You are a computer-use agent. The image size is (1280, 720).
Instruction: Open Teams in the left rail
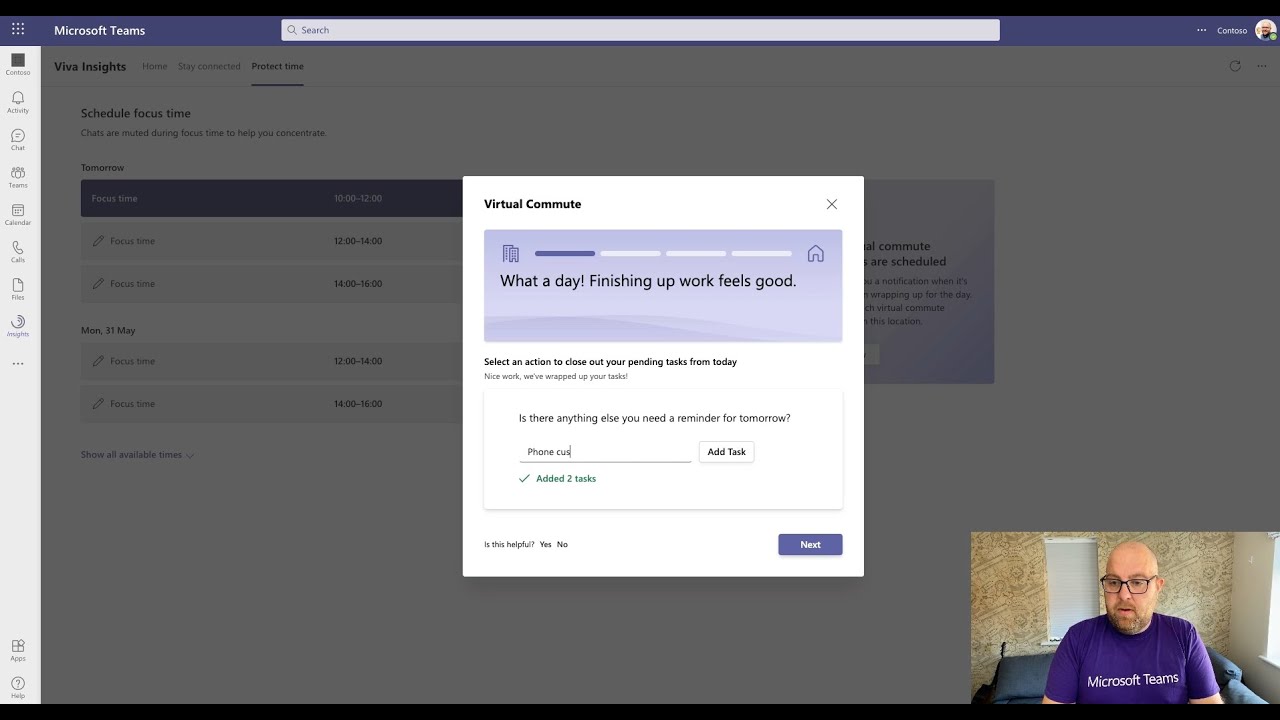pyautogui.click(x=18, y=177)
